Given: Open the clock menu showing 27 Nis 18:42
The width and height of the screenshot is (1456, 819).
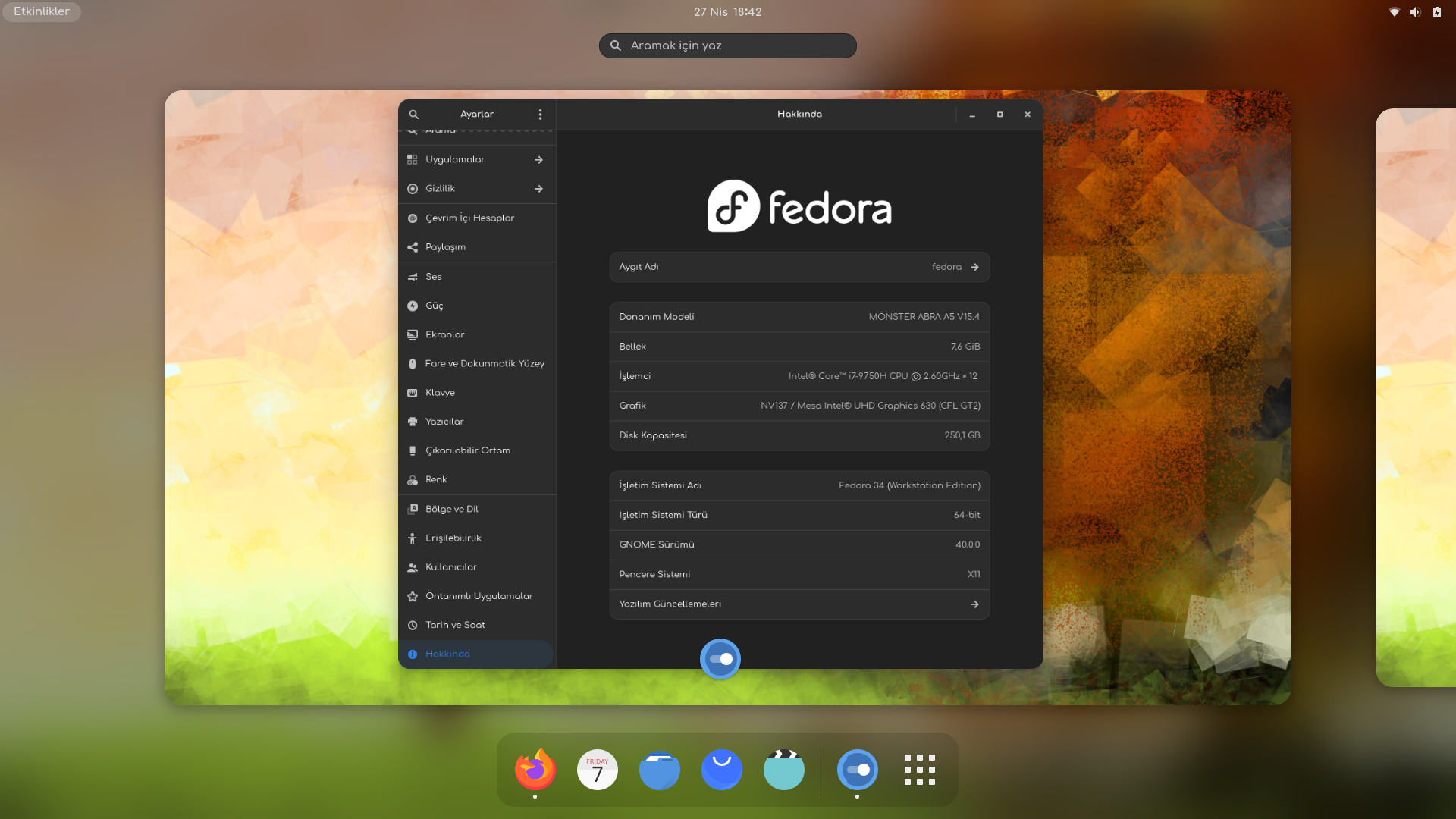Looking at the screenshot, I should [727, 11].
